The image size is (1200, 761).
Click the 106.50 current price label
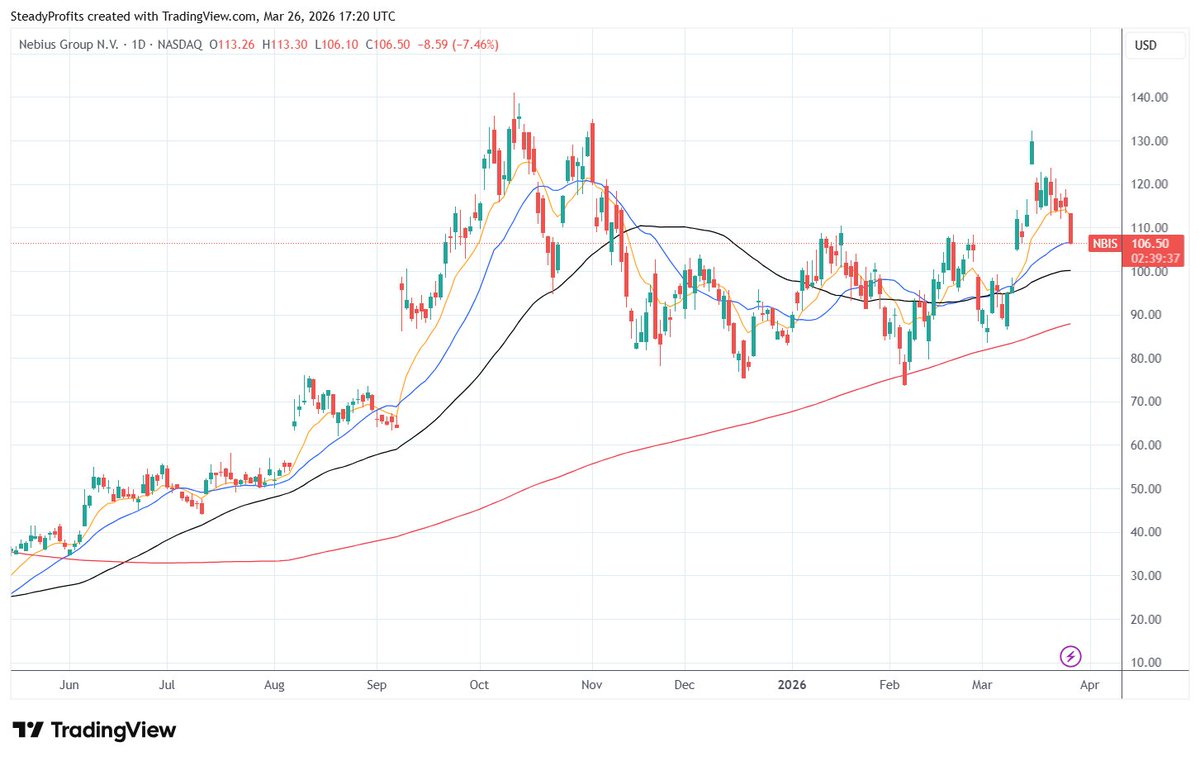click(x=1151, y=243)
